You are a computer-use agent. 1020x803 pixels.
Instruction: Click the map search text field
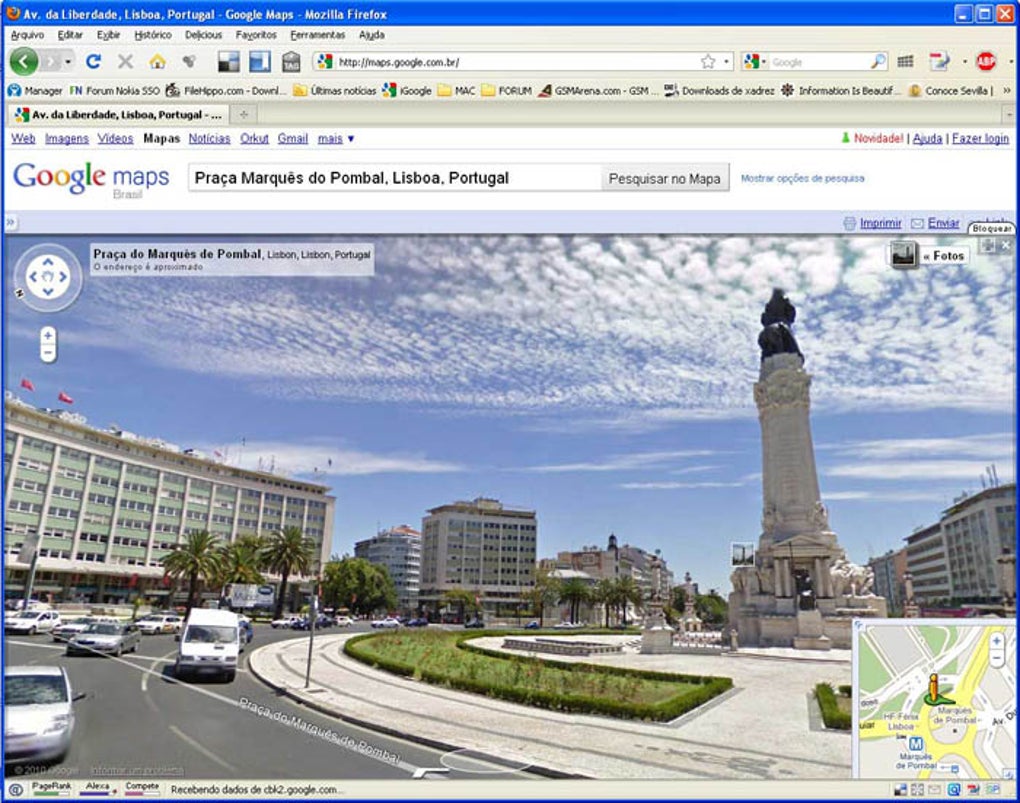pos(395,178)
